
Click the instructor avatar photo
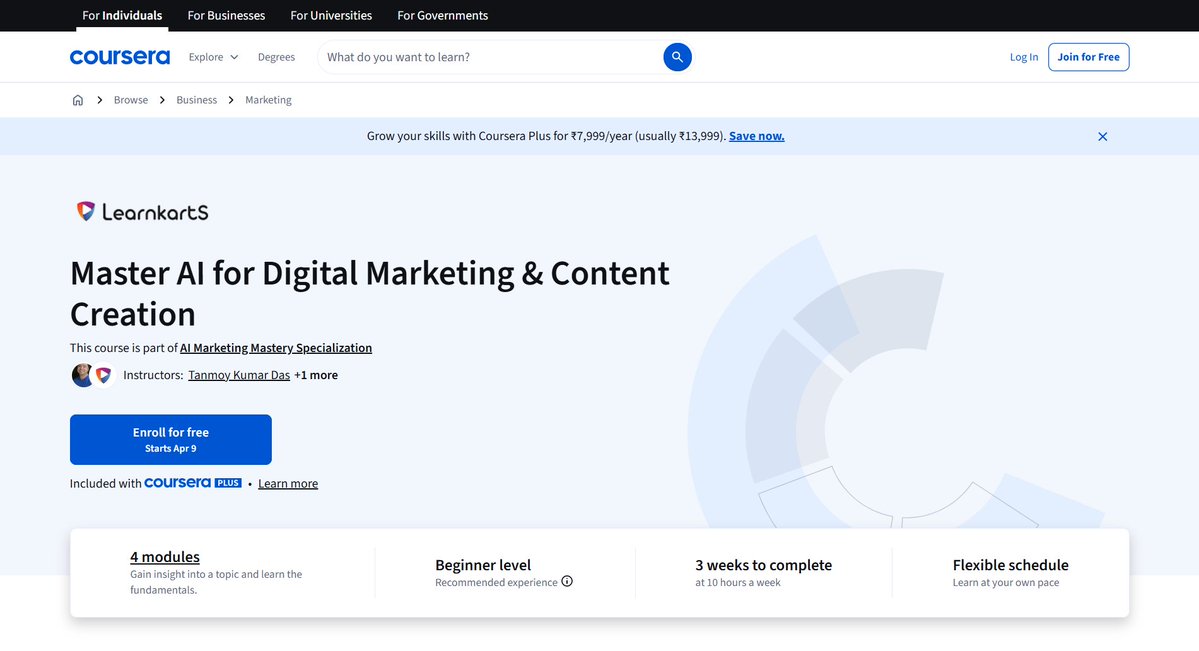point(83,375)
